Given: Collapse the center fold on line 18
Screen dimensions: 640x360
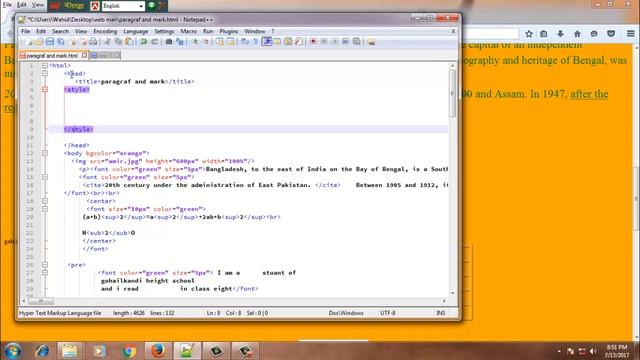Looking at the screenshot, I should click(45, 201).
